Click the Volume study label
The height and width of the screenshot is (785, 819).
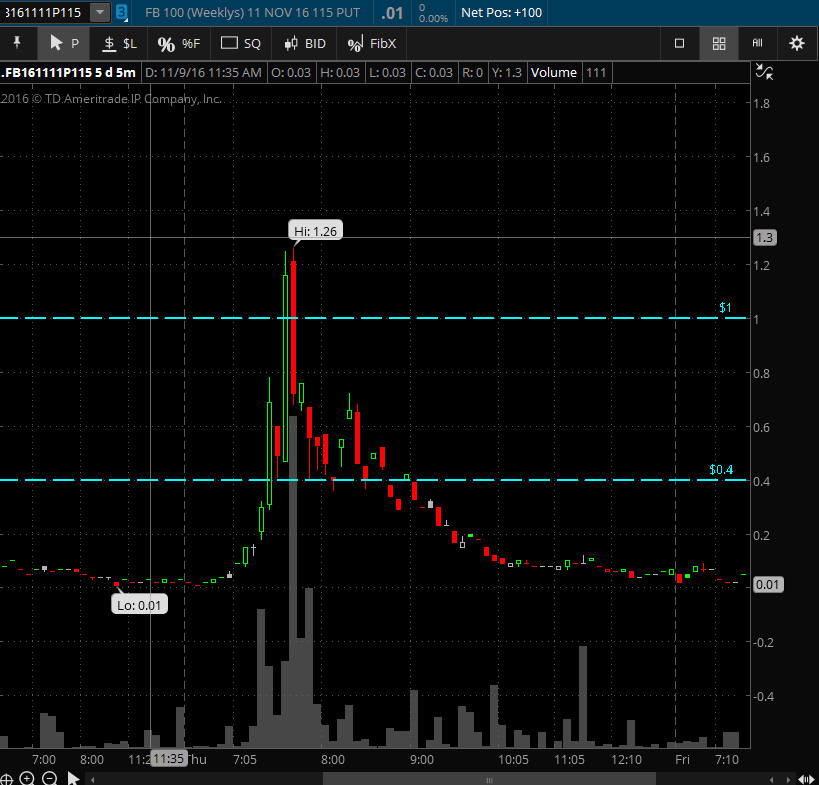(554, 72)
